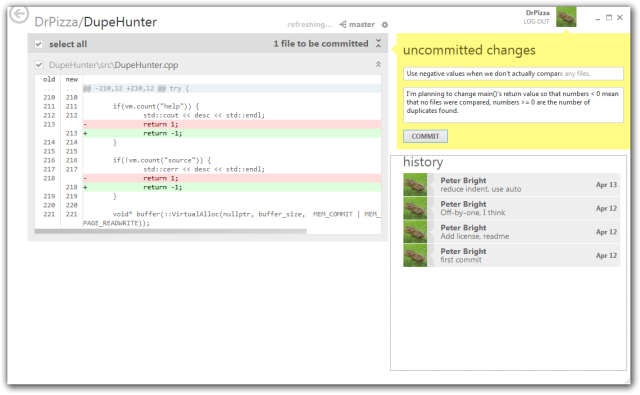Click the removed 'return 1;' line 213

(232, 124)
